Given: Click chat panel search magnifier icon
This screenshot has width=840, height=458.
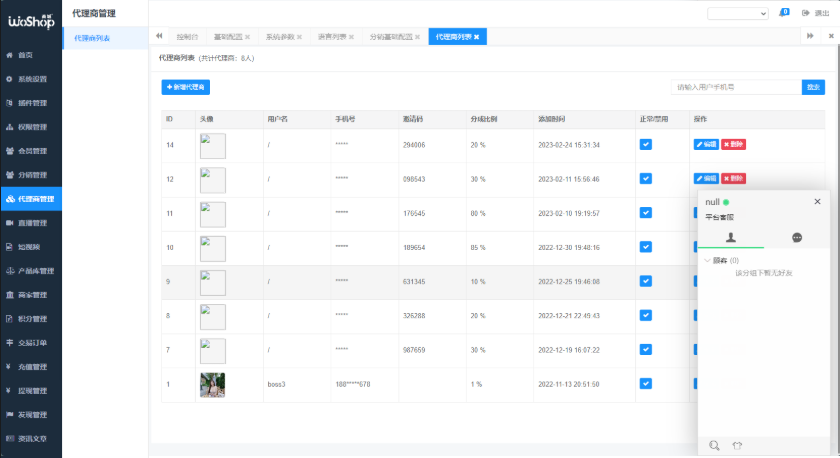Looking at the screenshot, I should (714, 446).
